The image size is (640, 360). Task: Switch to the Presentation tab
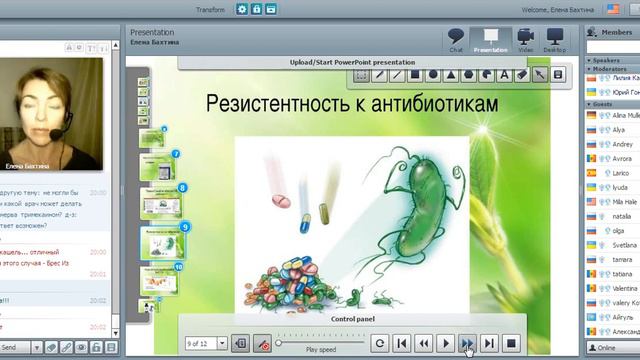[x=491, y=40]
